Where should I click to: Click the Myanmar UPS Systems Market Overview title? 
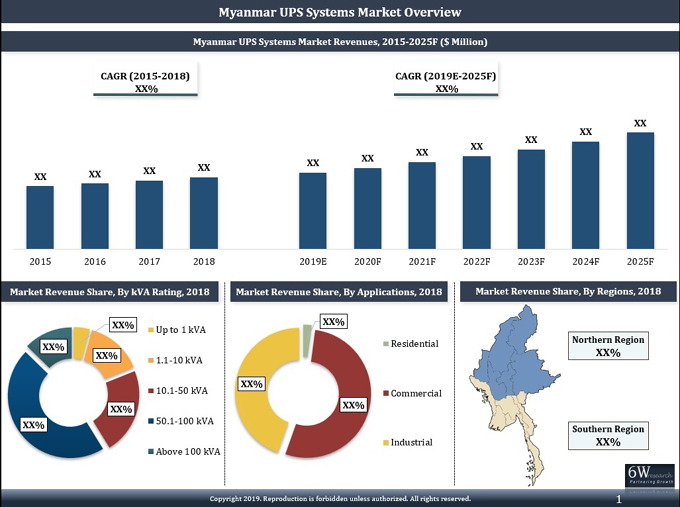coord(340,12)
